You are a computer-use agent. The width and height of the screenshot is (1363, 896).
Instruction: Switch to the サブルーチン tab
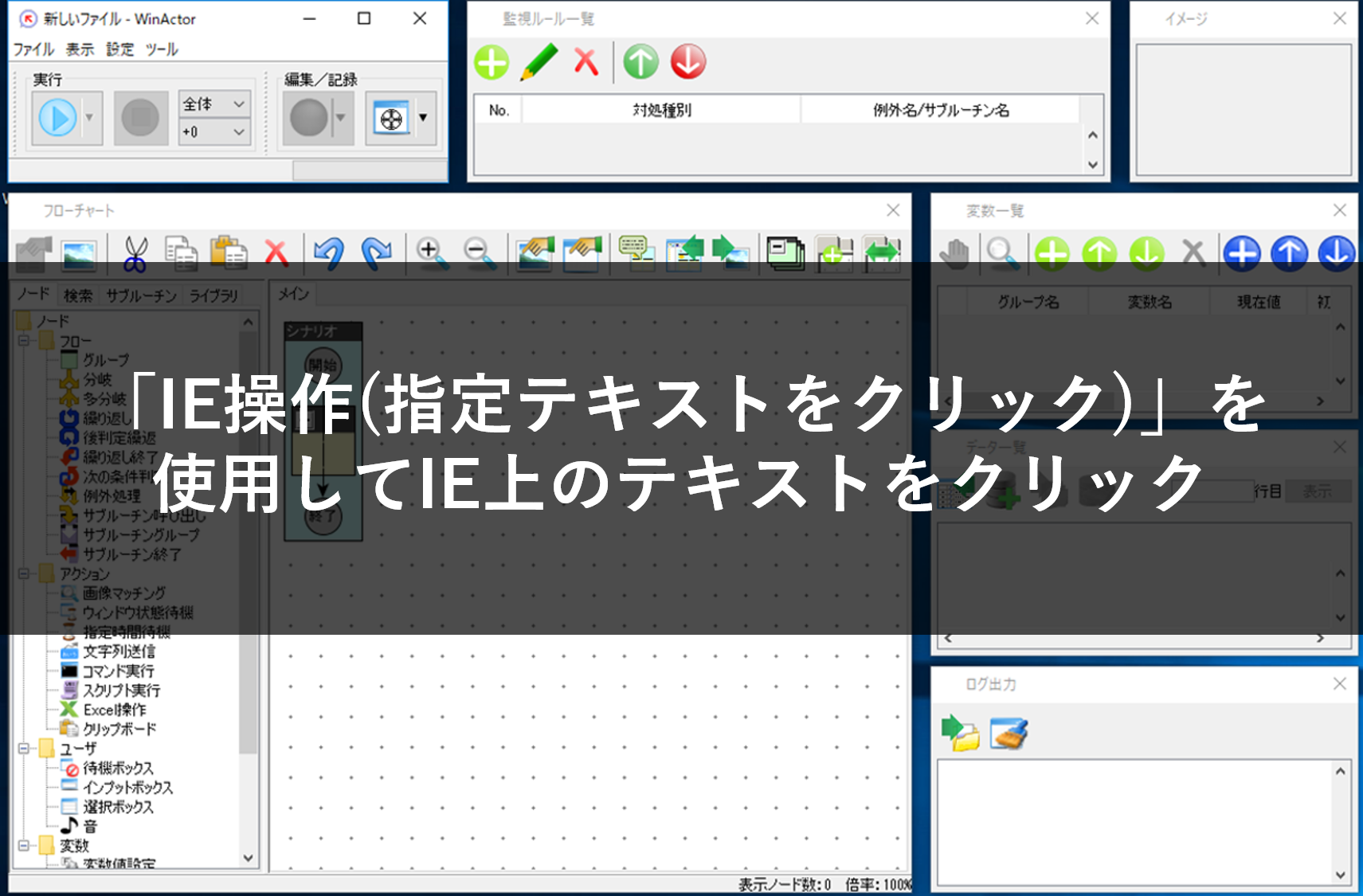pyautogui.click(x=141, y=295)
